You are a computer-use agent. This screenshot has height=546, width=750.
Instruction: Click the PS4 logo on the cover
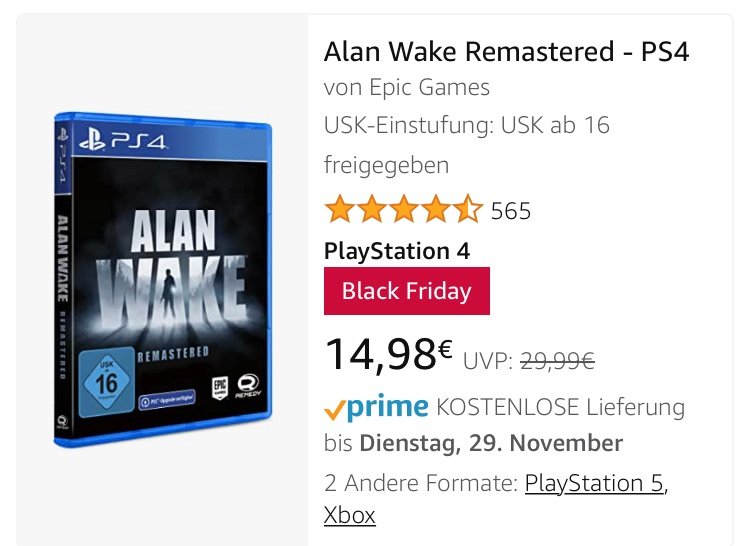[123, 141]
